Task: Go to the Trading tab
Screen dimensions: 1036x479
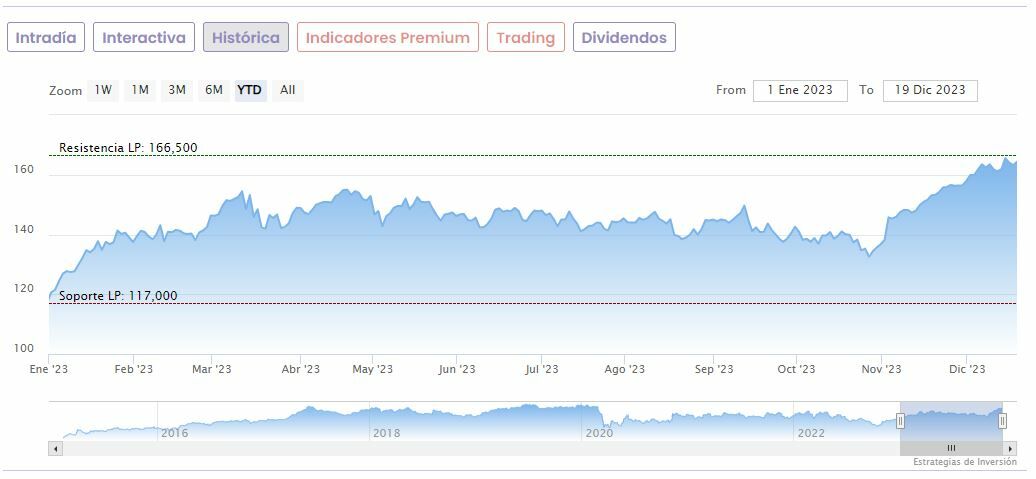Action: (x=525, y=38)
